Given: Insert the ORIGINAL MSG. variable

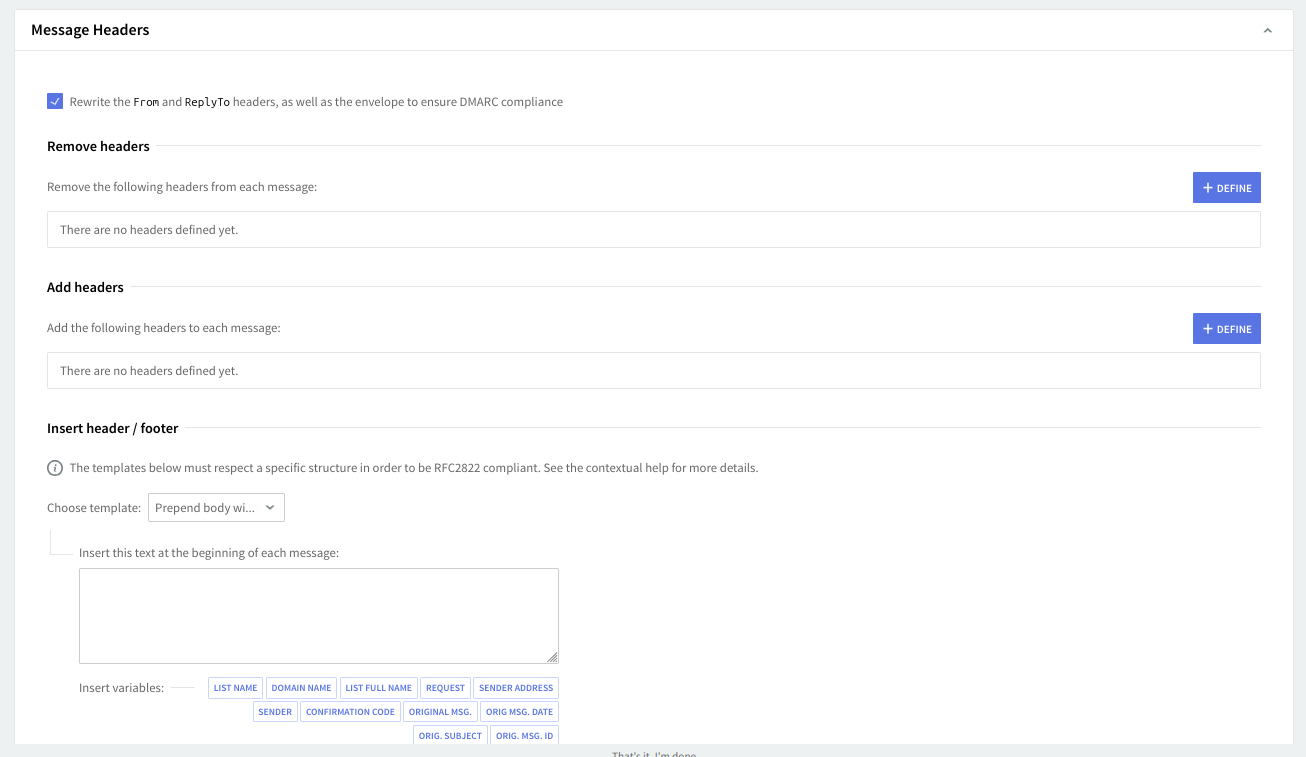Looking at the screenshot, I should click(440, 712).
